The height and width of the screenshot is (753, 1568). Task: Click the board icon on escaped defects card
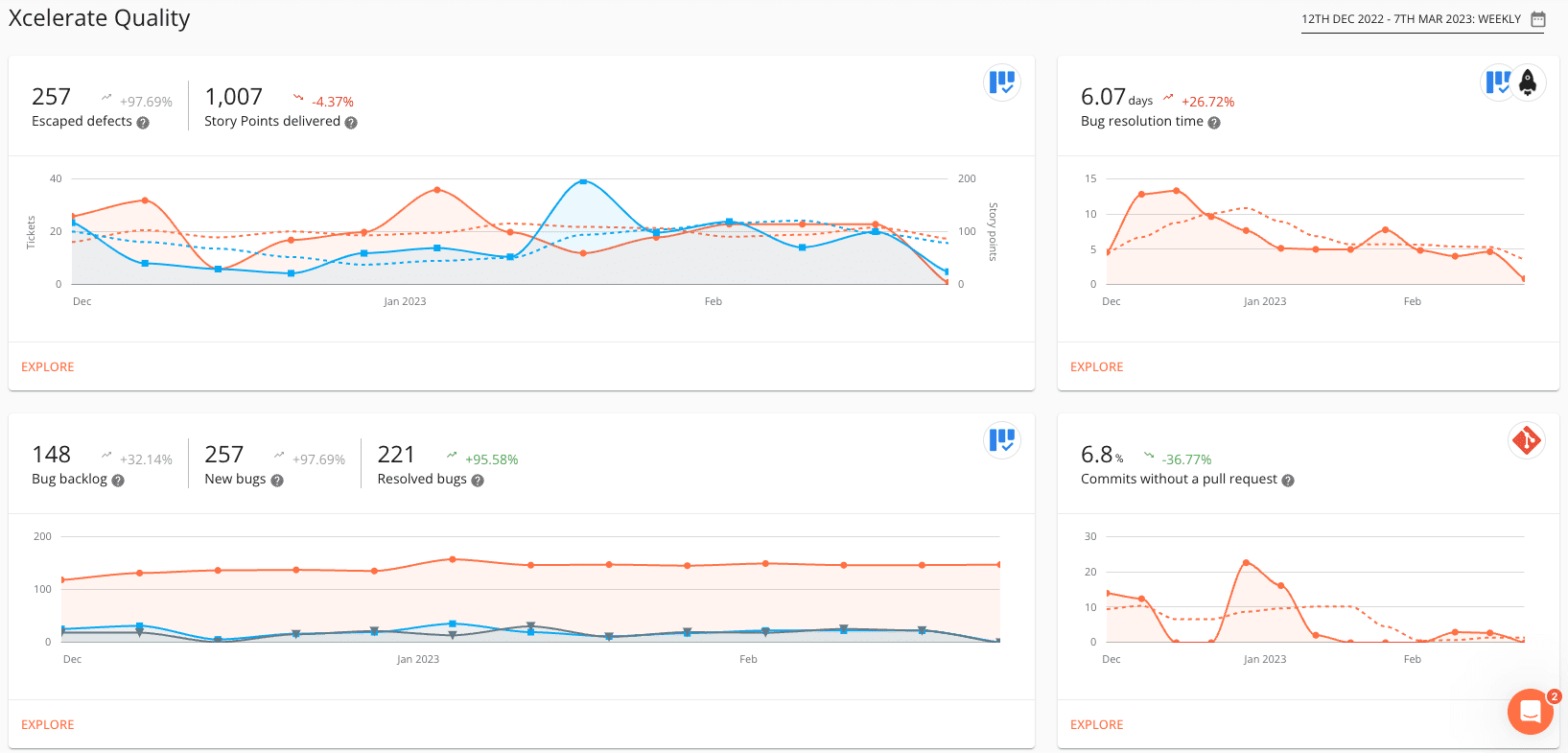pyautogui.click(x=1001, y=82)
